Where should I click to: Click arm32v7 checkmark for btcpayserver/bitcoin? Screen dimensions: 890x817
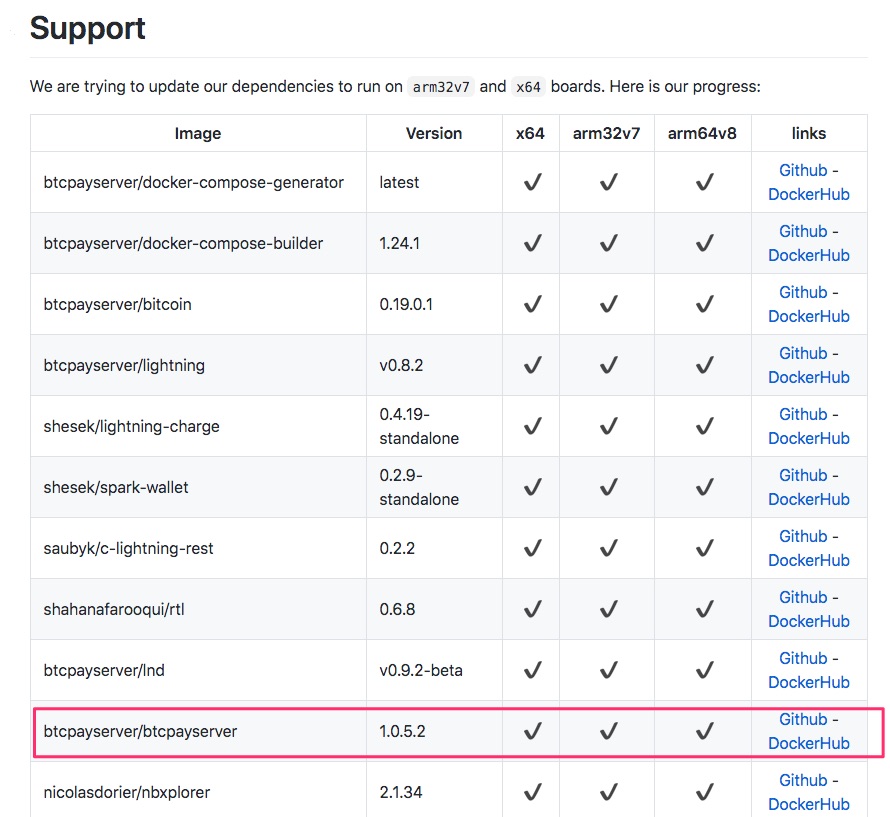pos(608,304)
